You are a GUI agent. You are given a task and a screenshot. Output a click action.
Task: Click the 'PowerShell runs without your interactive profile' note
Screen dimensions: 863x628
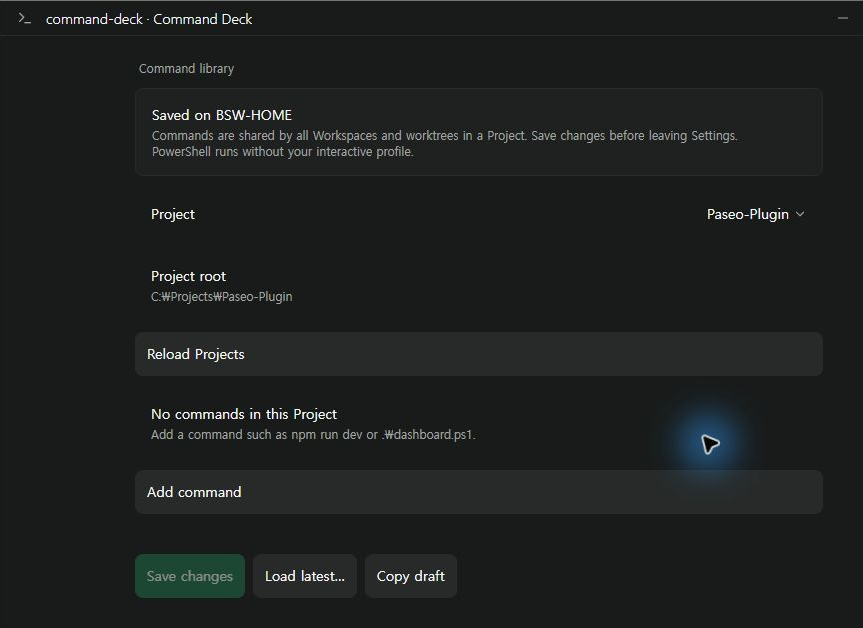282,152
